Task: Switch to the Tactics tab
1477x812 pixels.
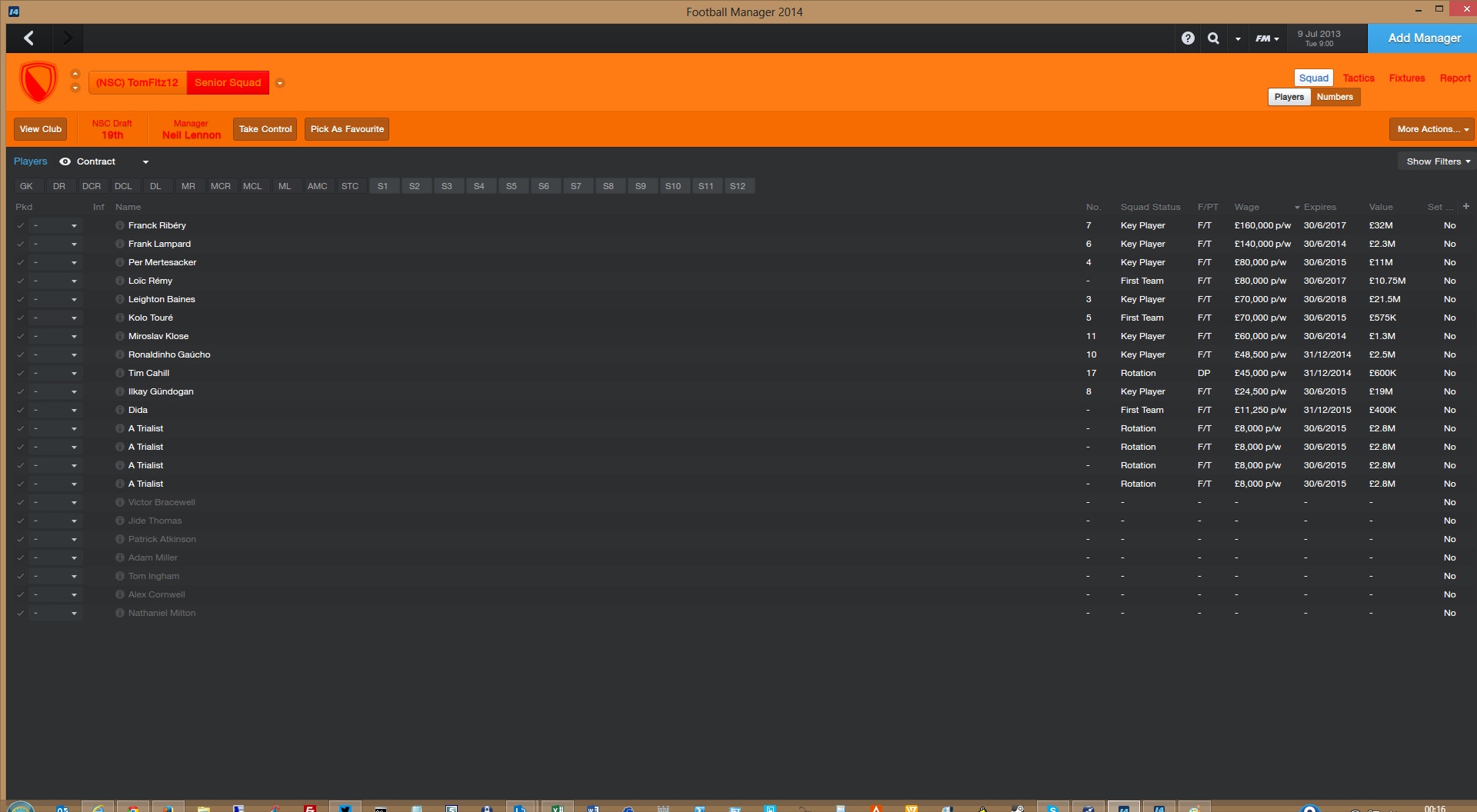Action: pyautogui.click(x=1359, y=78)
